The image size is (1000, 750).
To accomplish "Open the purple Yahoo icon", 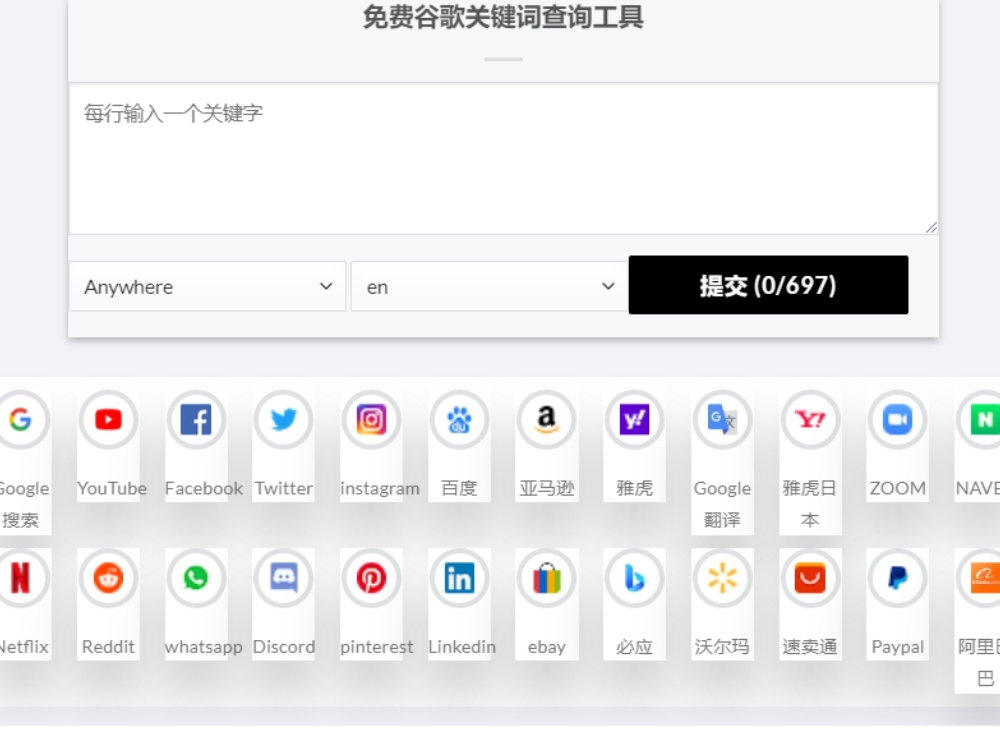I will tap(635, 420).
